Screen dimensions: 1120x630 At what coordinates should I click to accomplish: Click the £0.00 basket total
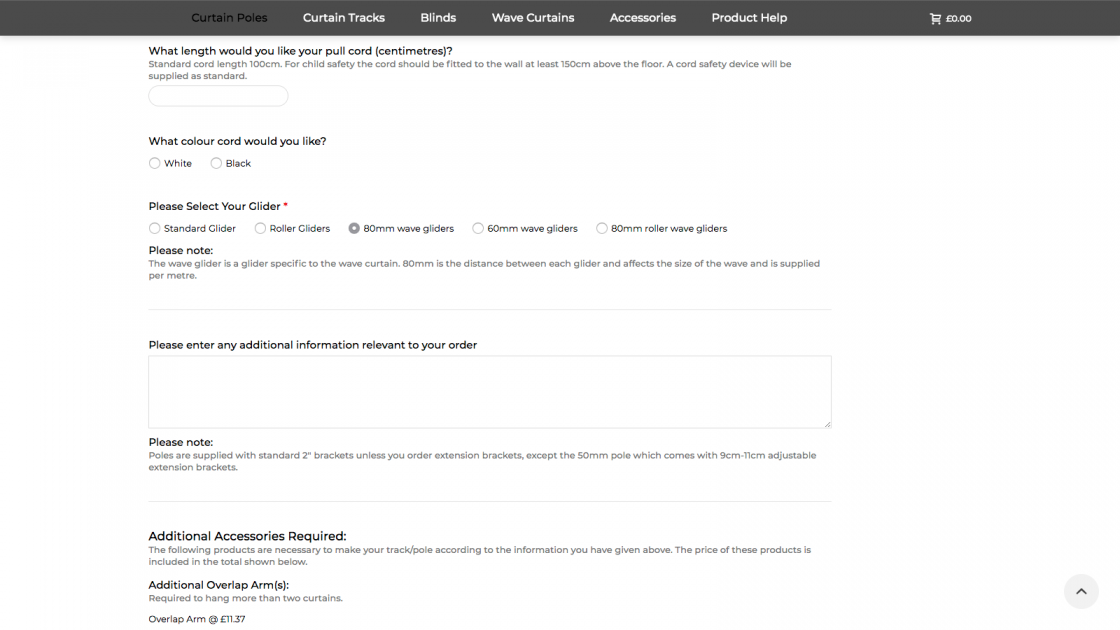click(958, 18)
